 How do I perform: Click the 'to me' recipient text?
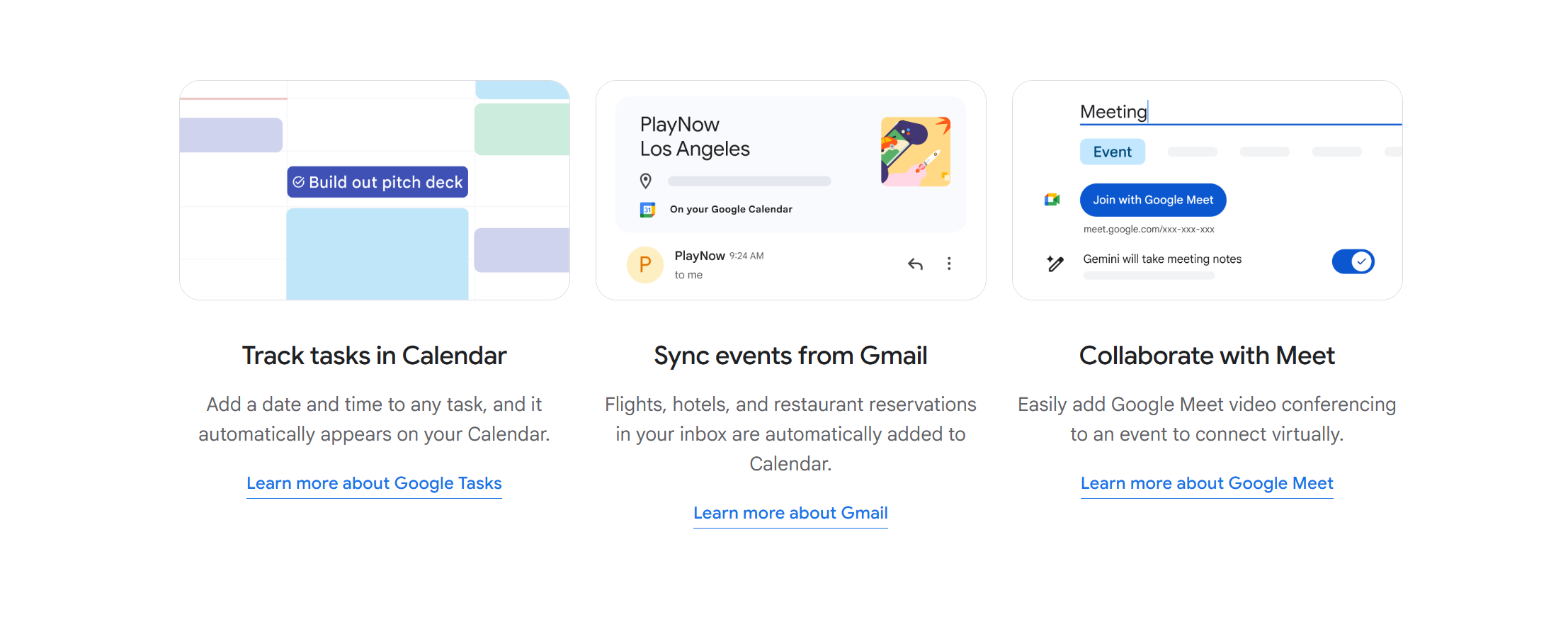[688, 275]
